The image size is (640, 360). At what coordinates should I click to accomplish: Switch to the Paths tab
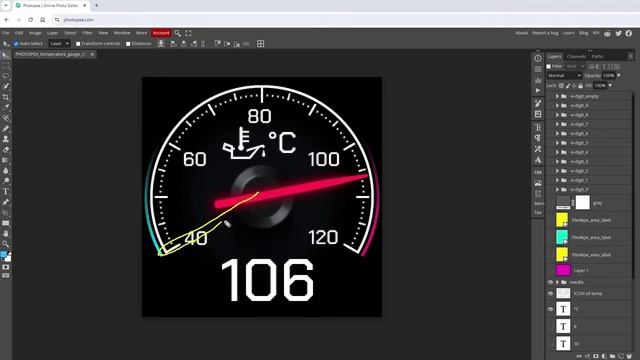(x=597, y=56)
